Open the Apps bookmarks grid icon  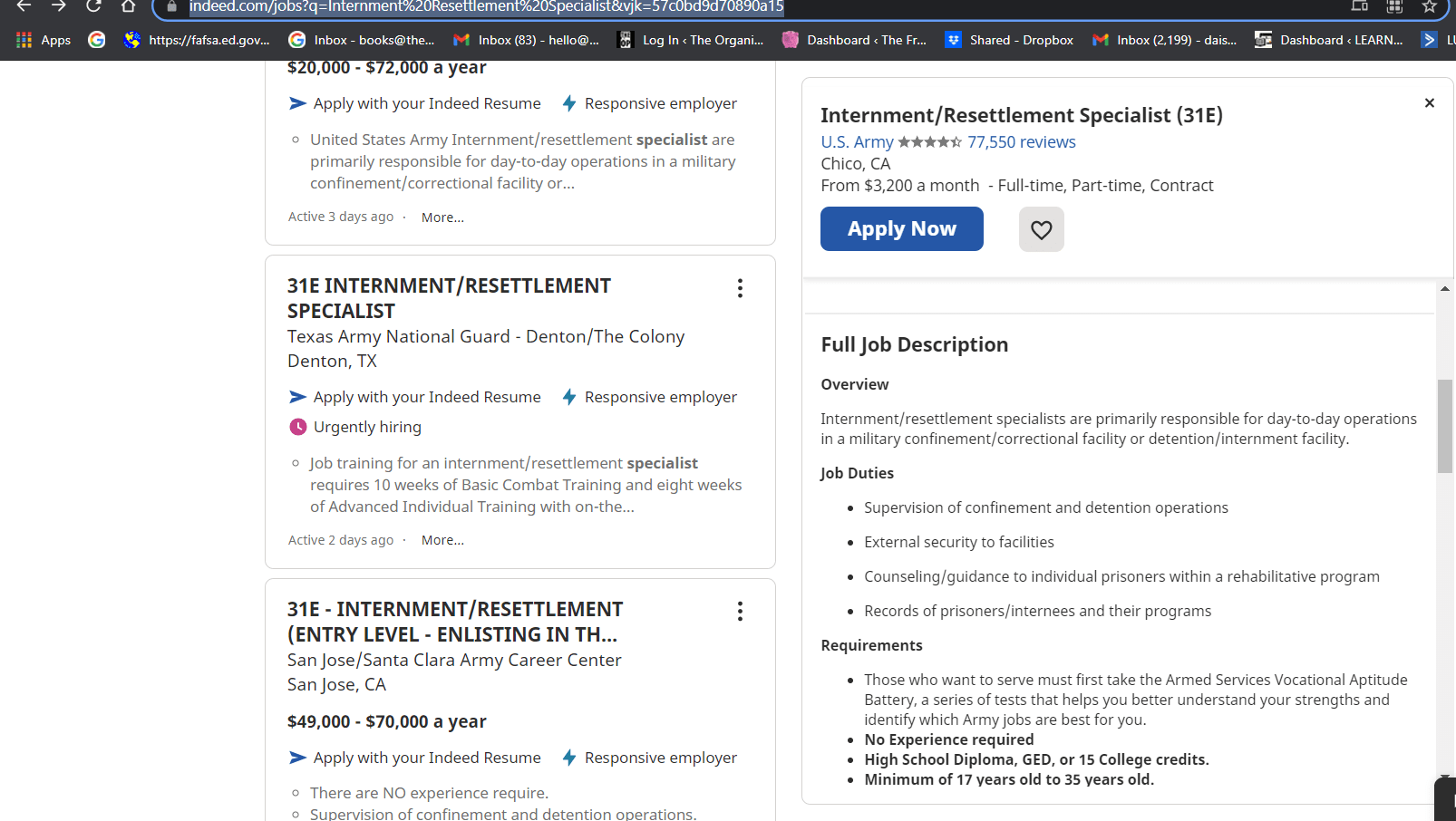pyautogui.click(x=24, y=40)
